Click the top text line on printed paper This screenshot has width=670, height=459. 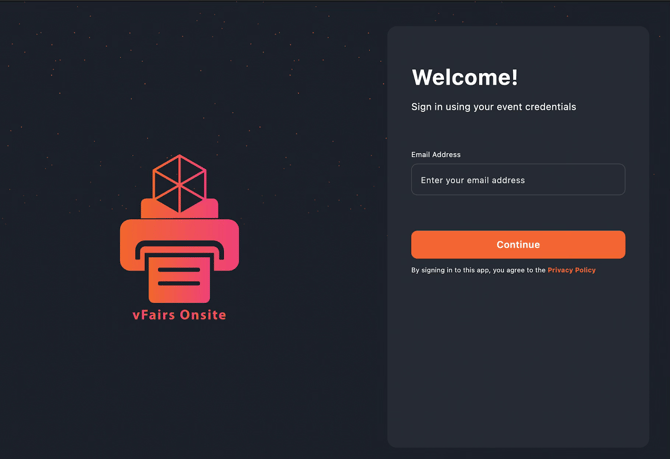click(179, 270)
